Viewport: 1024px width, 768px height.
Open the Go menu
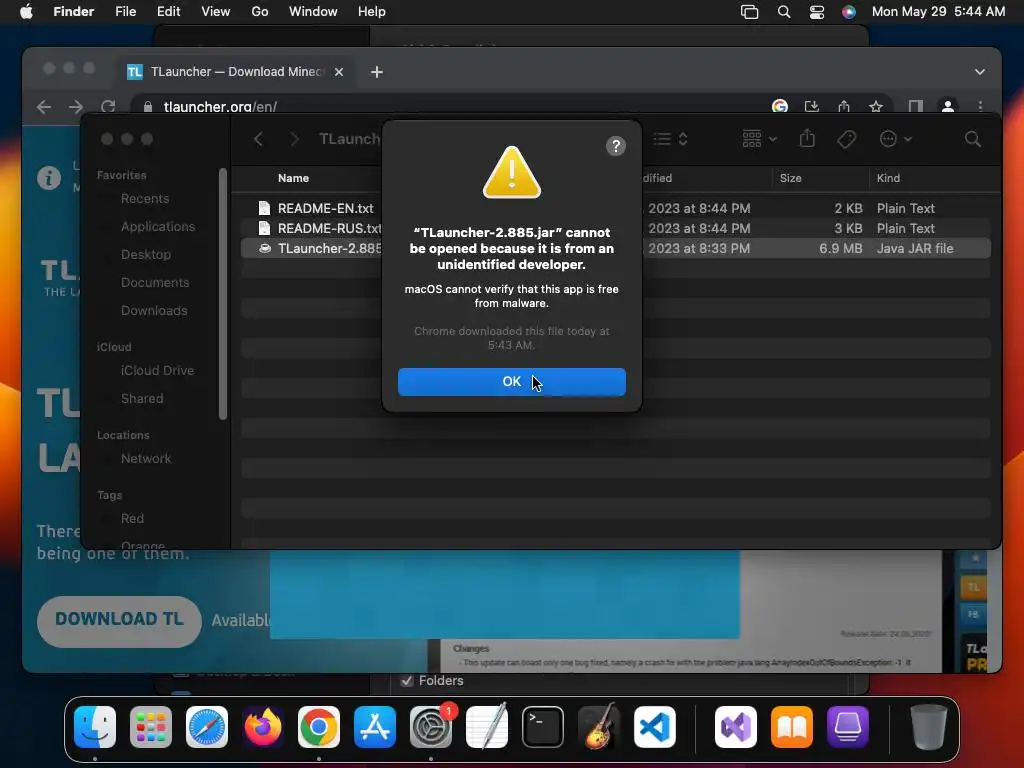click(x=260, y=12)
